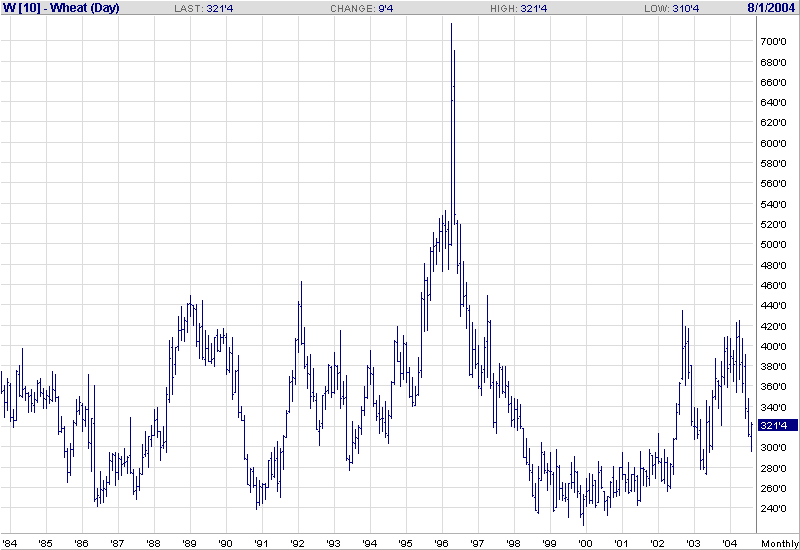Click the '98 year label
800x550 pixels.
513,543
